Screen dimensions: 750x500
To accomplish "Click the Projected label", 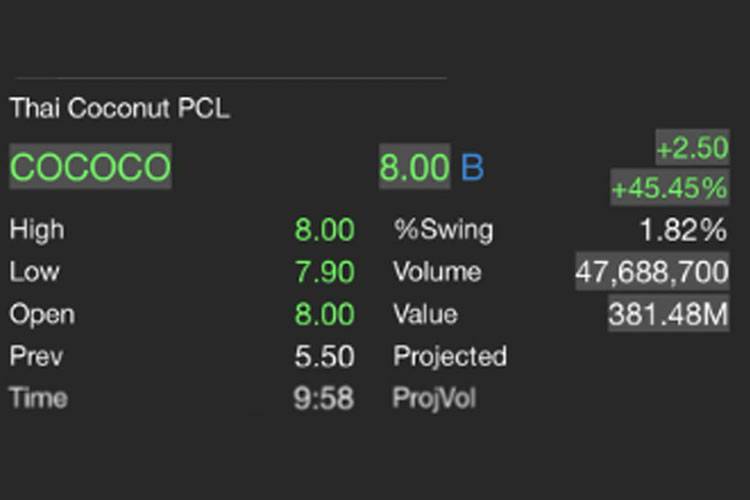I will coord(450,356).
